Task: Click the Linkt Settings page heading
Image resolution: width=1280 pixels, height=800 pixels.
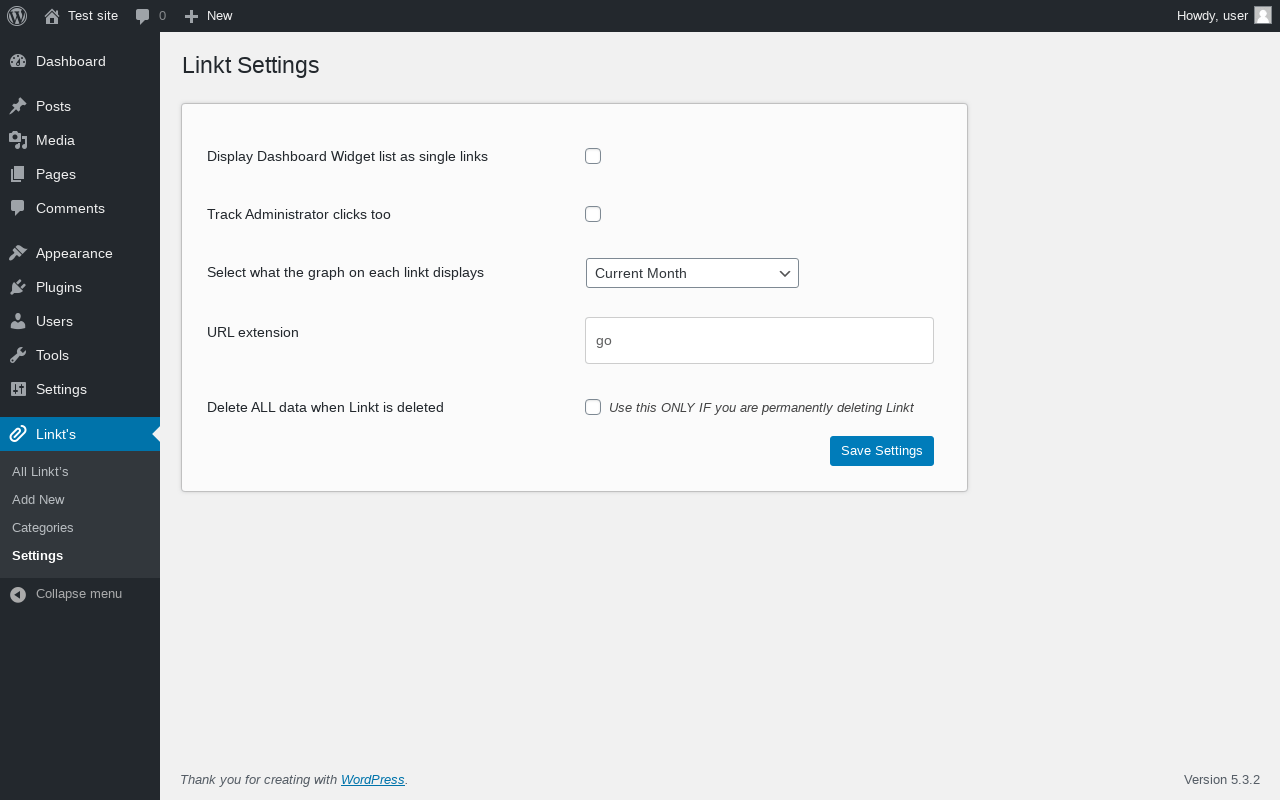Action: (250, 65)
